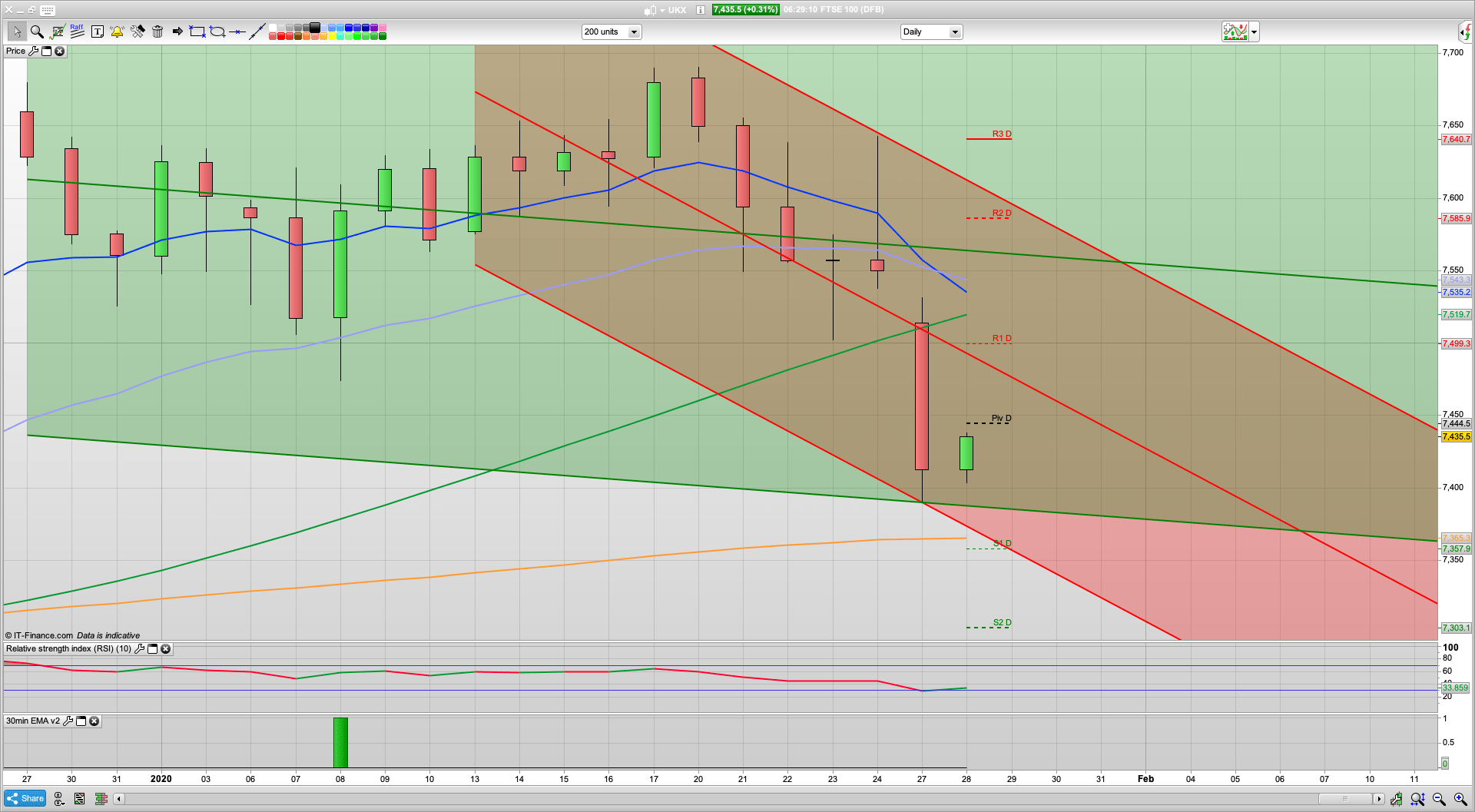Click the S2 D support label
Screen dimensions: 1475x812
click(x=1002, y=622)
